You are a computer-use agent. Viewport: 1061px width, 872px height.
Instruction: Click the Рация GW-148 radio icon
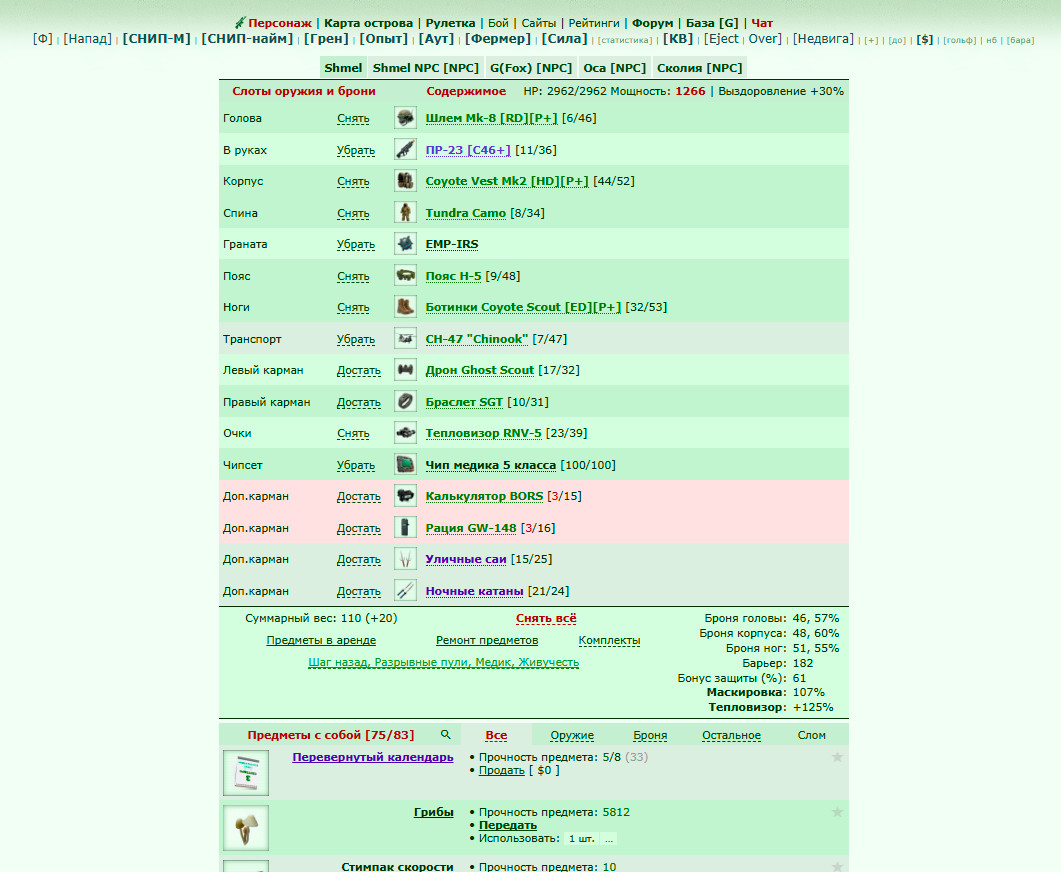(x=405, y=528)
